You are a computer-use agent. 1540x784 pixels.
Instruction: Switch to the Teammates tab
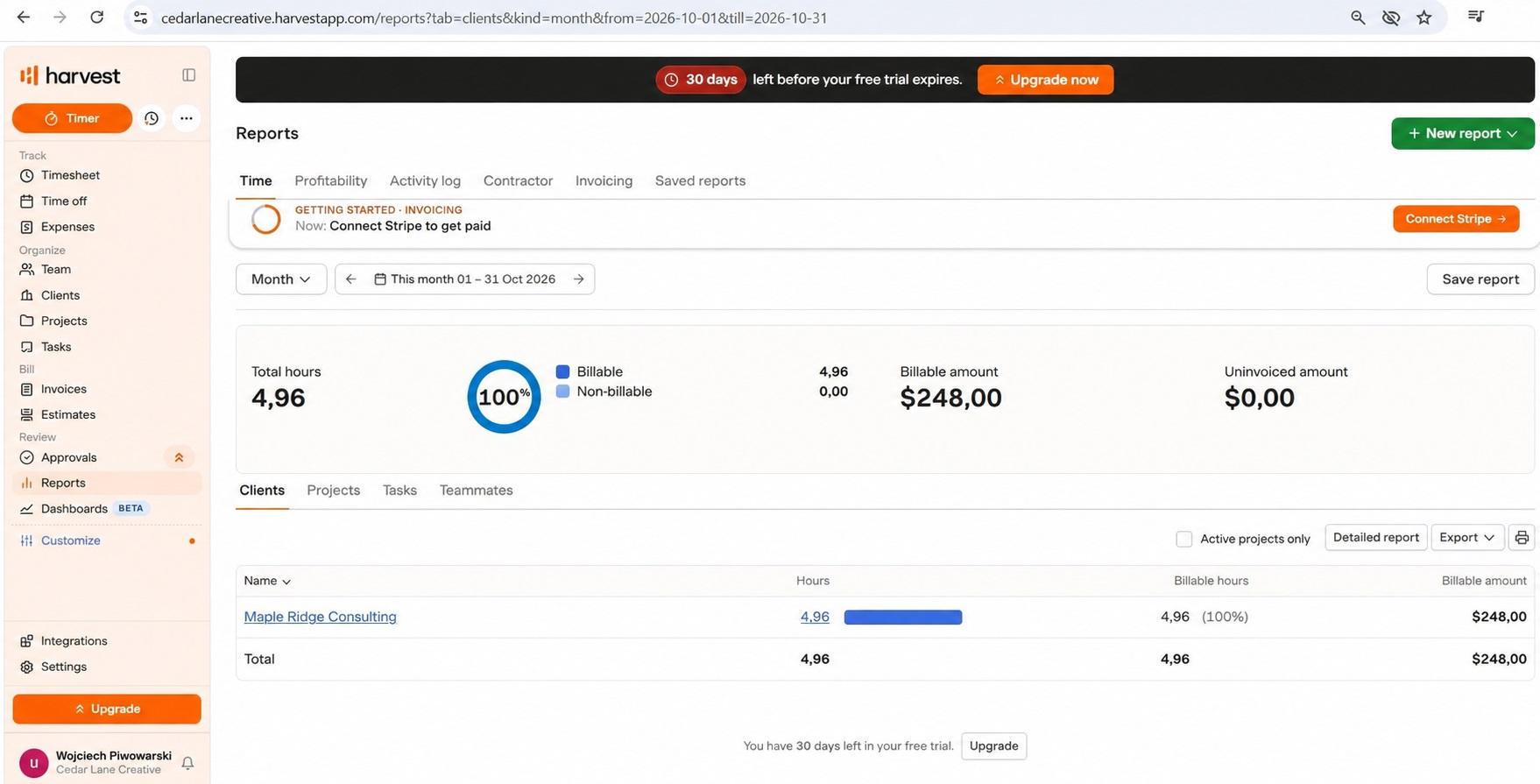(x=477, y=491)
